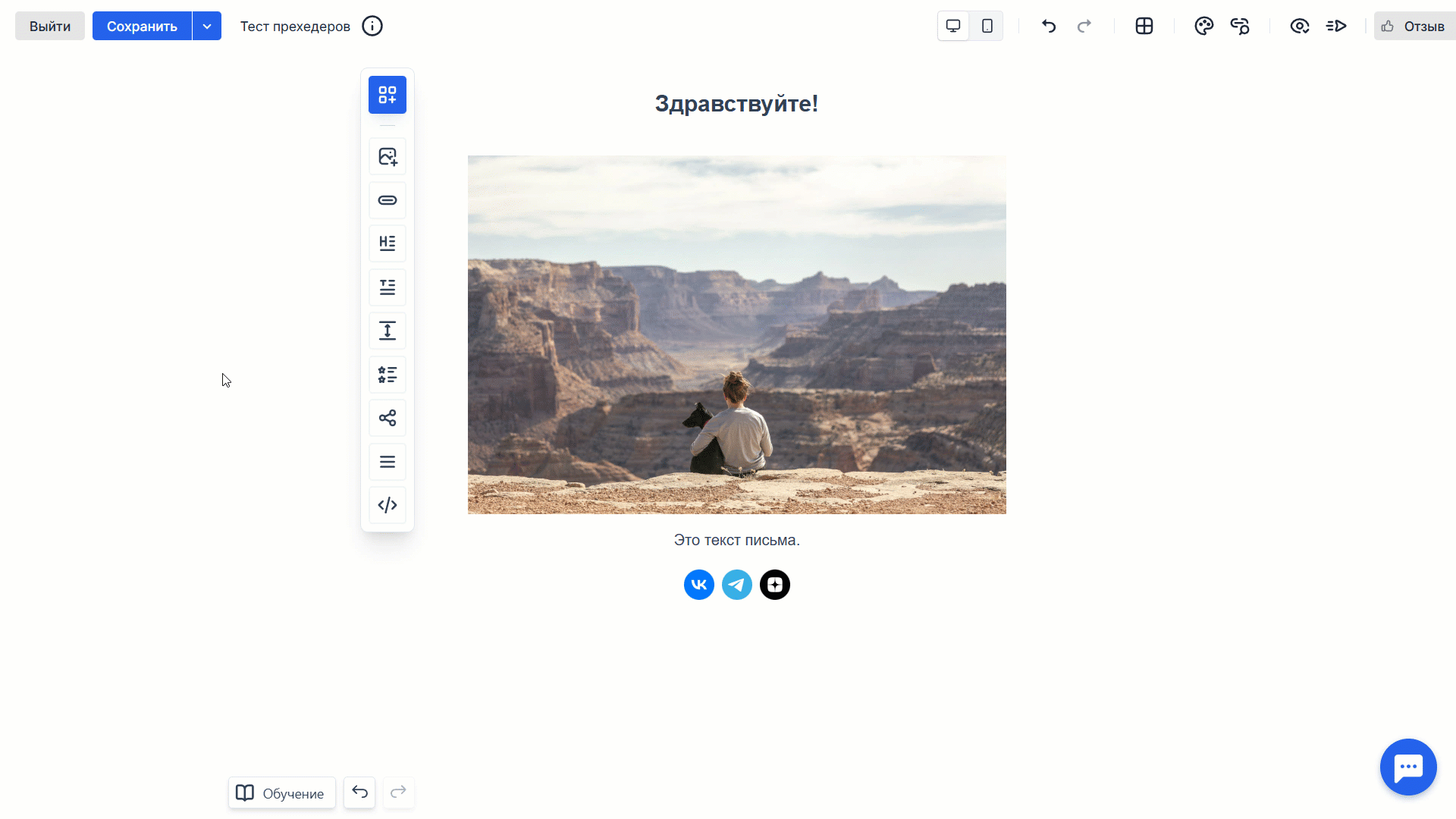Screen dimensions: 1456x819
Task: Switch to desktop preview mode
Action: (x=952, y=25)
